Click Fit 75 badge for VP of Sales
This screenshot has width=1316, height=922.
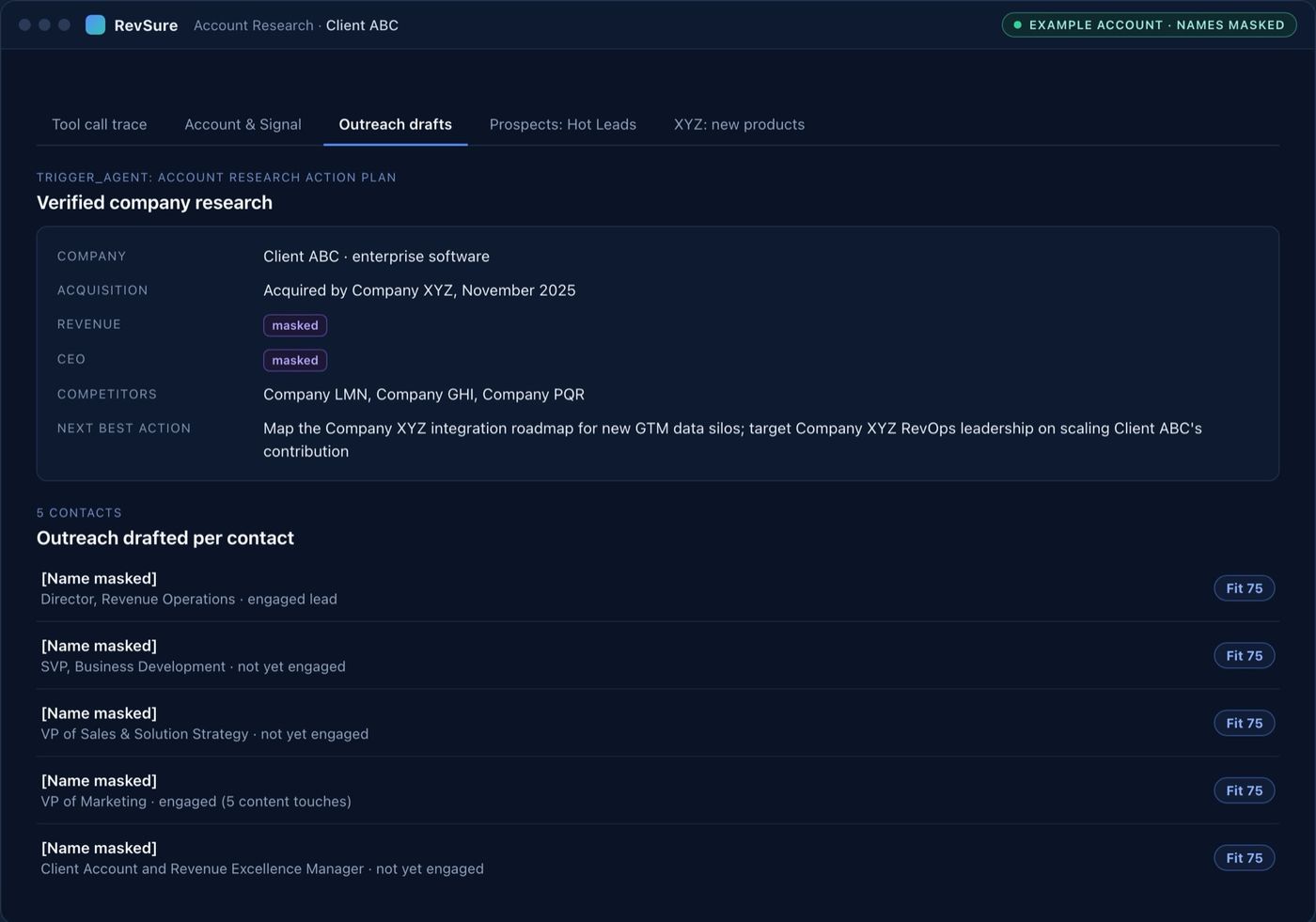tap(1244, 723)
